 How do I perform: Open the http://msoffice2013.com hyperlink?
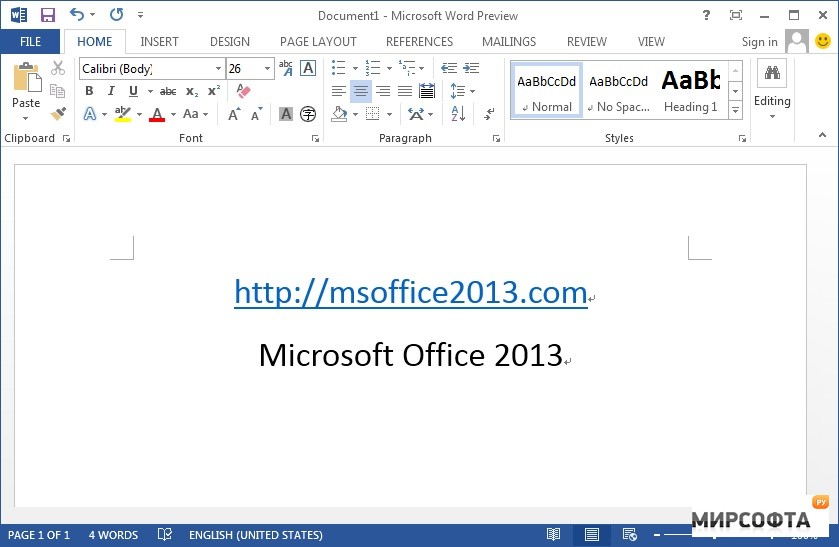click(410, 293)
